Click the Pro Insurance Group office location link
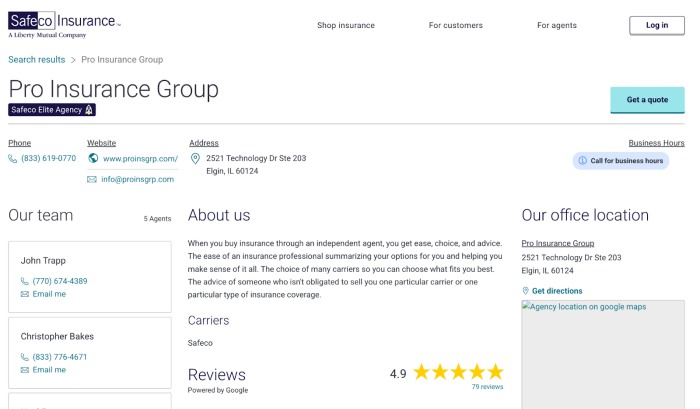This screenshot has height=409, width=700. [x=558, y=243]
